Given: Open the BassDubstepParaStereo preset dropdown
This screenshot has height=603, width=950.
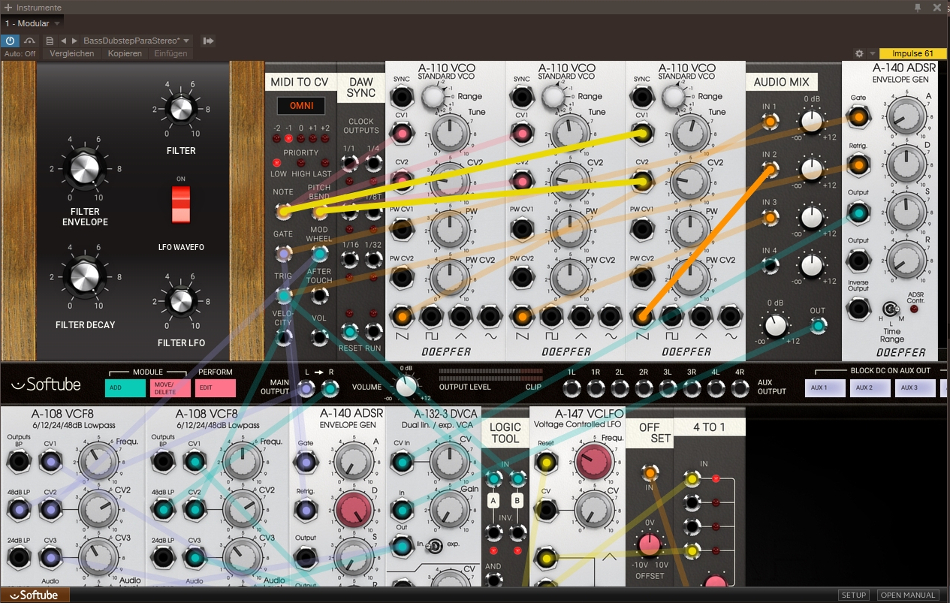Looking at the screenshot, I should pyautogui.click(x=136, y=41).
